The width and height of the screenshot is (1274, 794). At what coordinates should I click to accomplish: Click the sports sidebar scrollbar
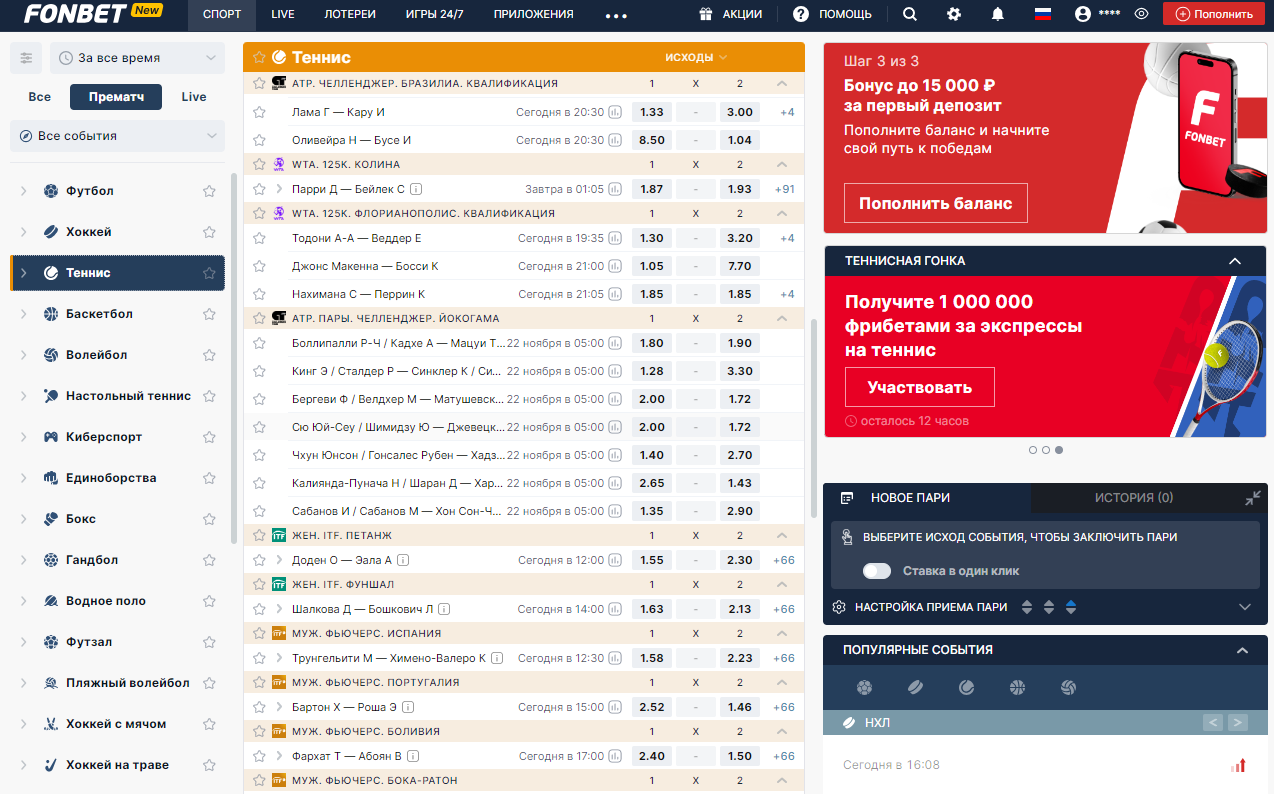point(234,358)
